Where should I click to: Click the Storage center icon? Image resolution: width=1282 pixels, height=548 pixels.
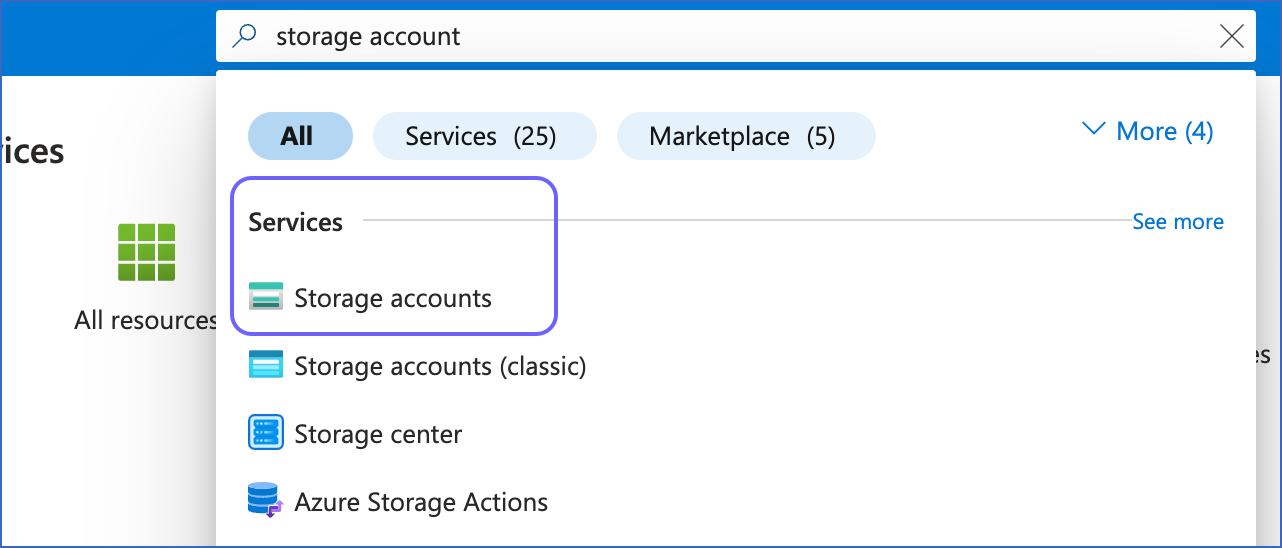(x=266, y=433)
